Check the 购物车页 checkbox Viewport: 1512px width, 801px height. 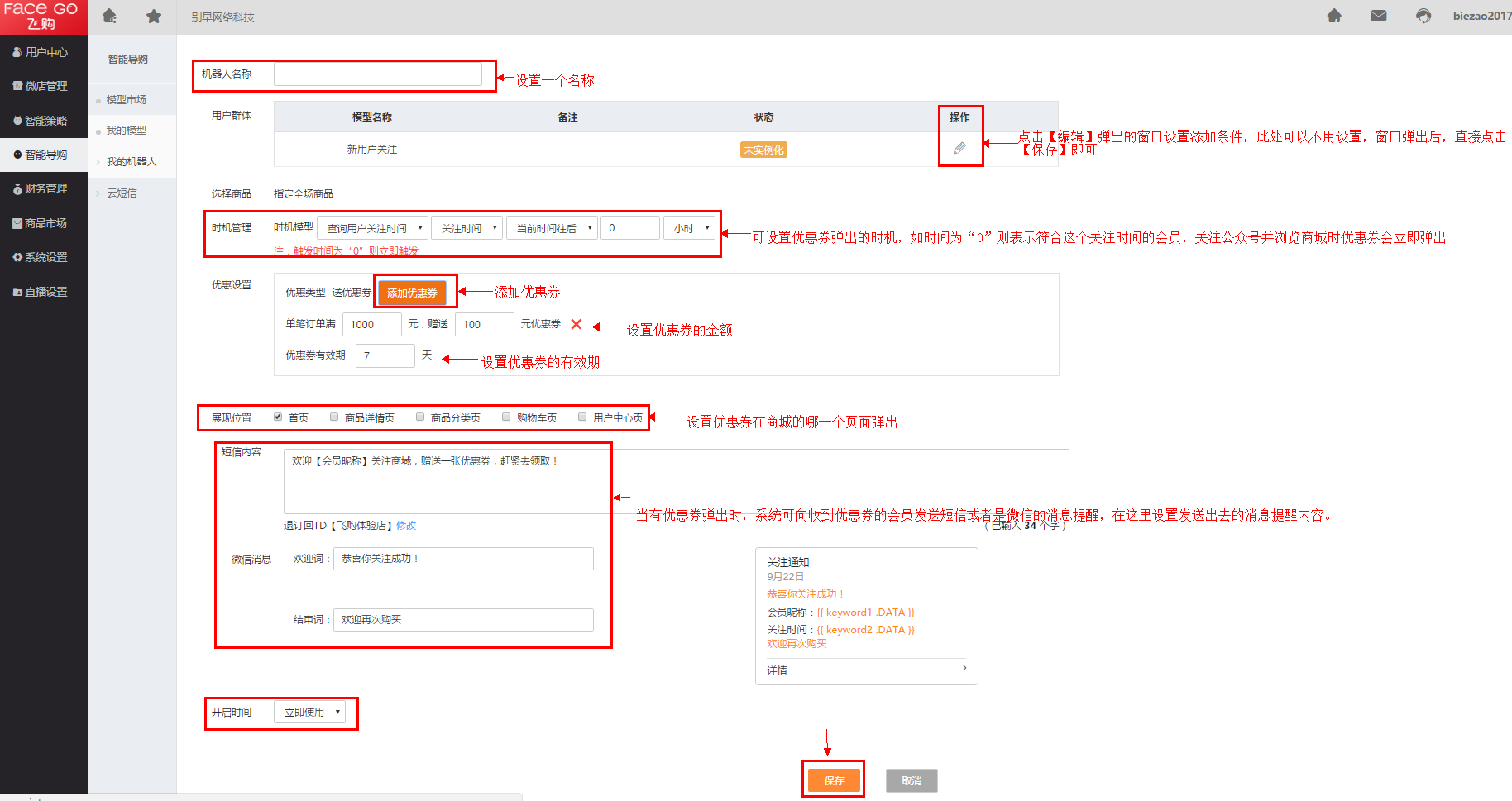pyautogui.click(x=506, y=417)
